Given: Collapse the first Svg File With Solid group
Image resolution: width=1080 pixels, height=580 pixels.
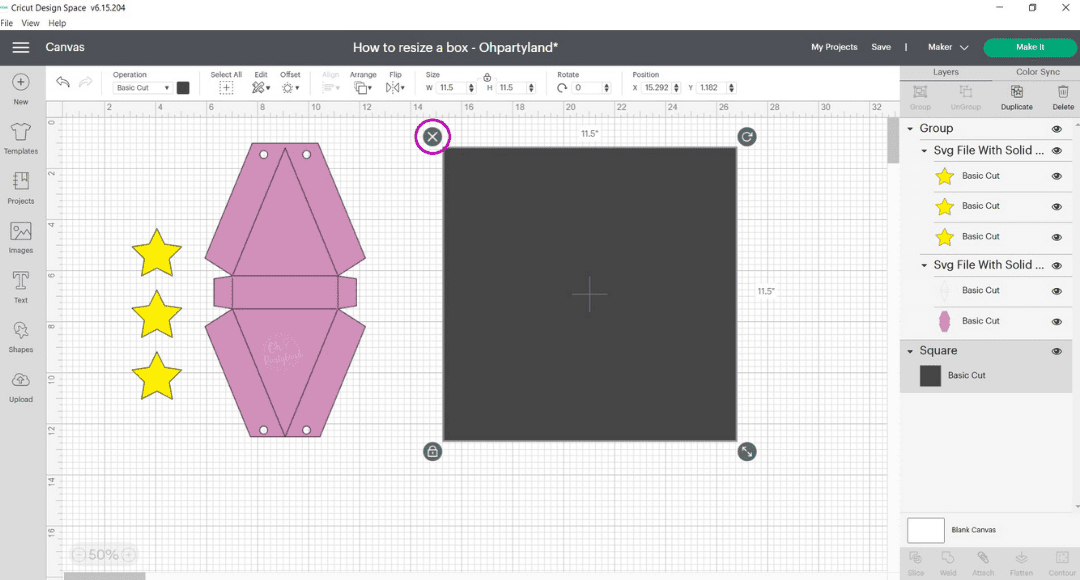Looking at the screenshot, I should pyautogui.click(x=924, y=151).
